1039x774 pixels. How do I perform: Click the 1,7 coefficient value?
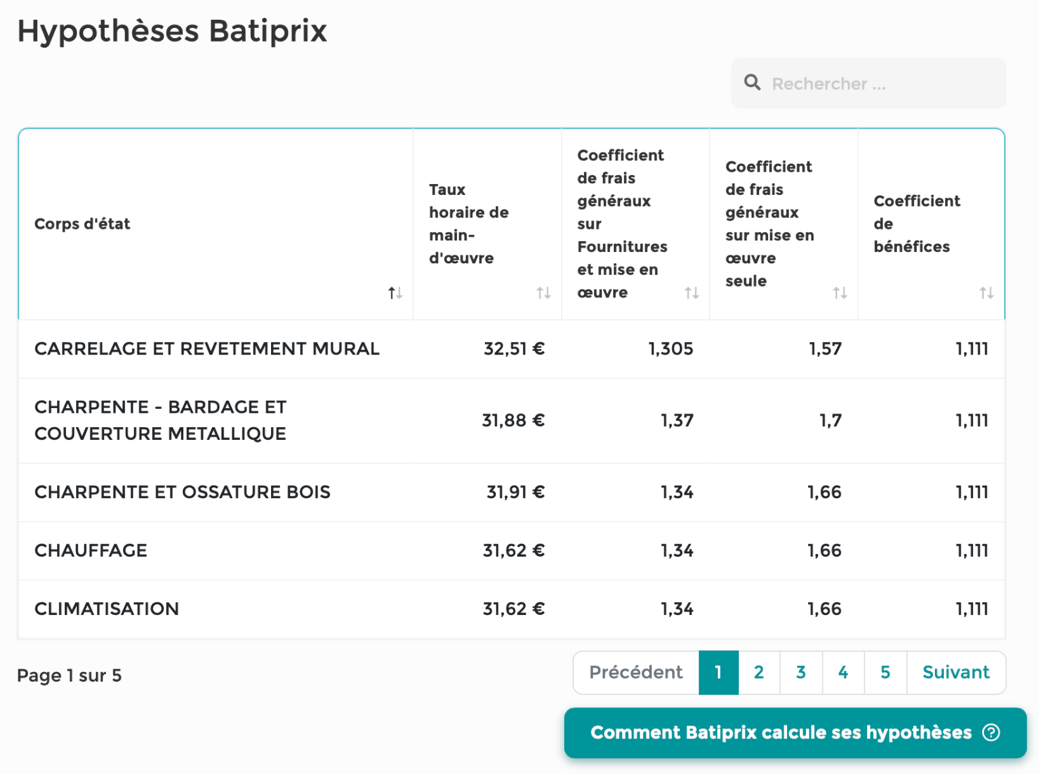pos(830,421)
